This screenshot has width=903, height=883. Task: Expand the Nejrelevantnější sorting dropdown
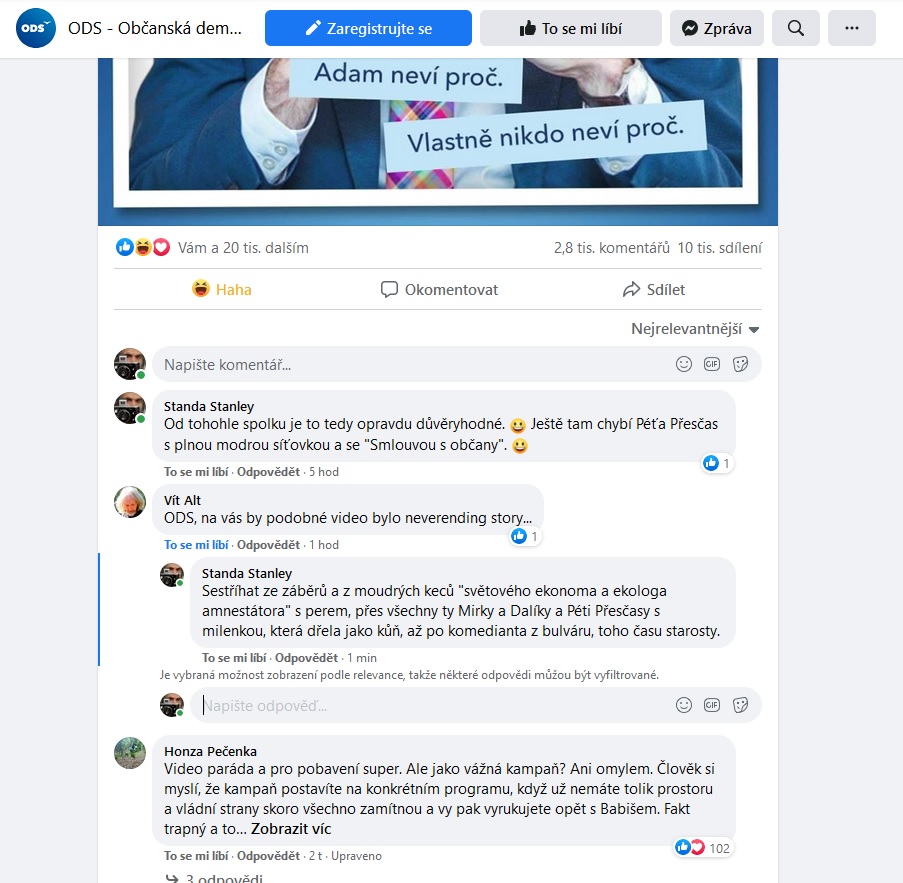695,329
